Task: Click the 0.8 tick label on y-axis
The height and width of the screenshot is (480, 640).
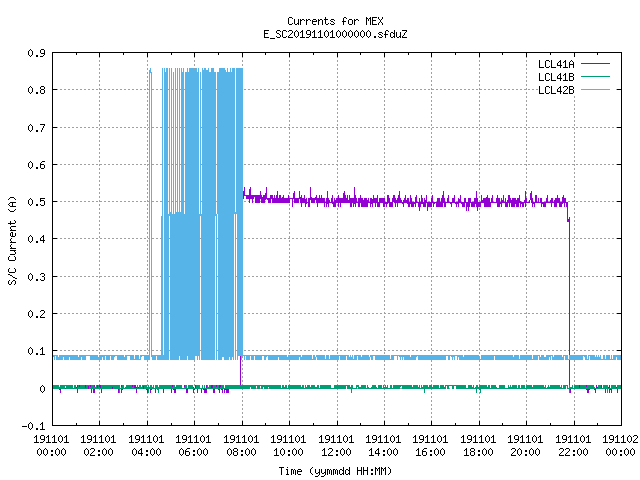Action: 36,90
